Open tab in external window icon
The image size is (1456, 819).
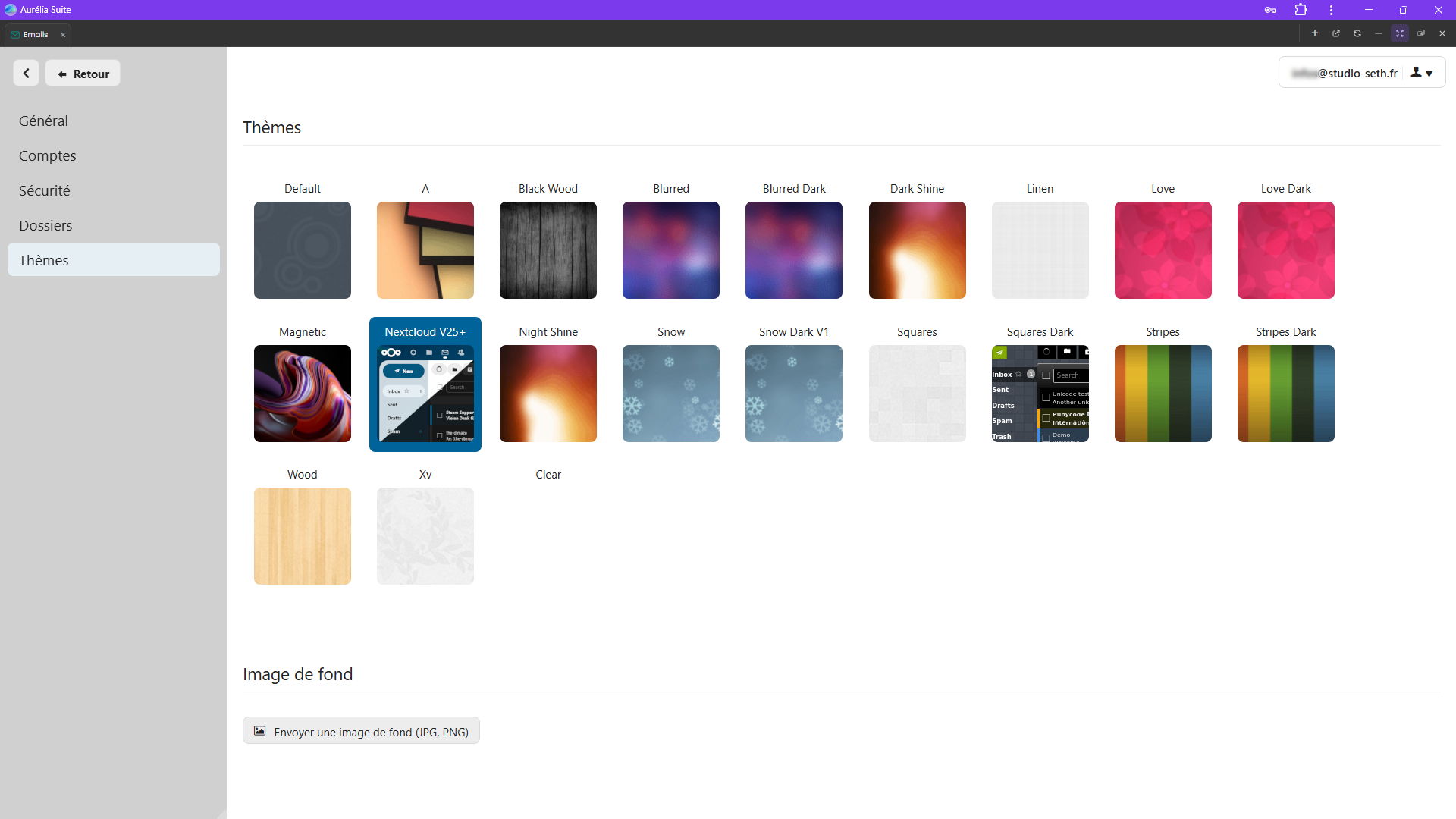pyautogui.click(x=1336, y=33)
